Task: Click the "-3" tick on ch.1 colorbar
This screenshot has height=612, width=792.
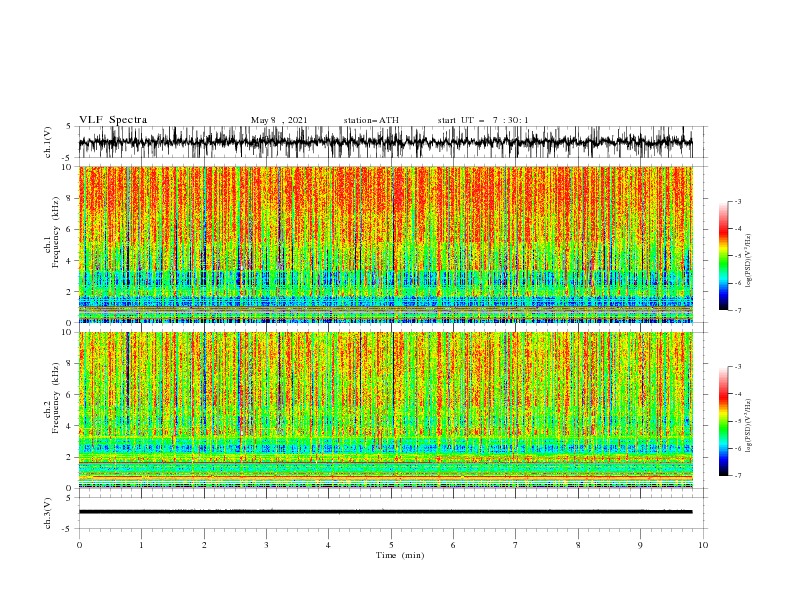Action: pos(737,201)
